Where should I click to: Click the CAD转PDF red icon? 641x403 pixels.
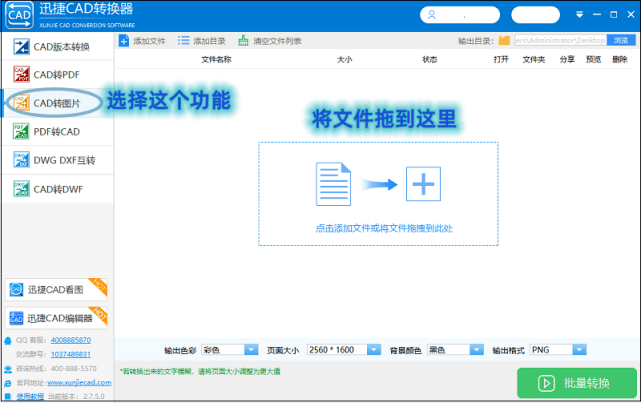tap(21, 74)
